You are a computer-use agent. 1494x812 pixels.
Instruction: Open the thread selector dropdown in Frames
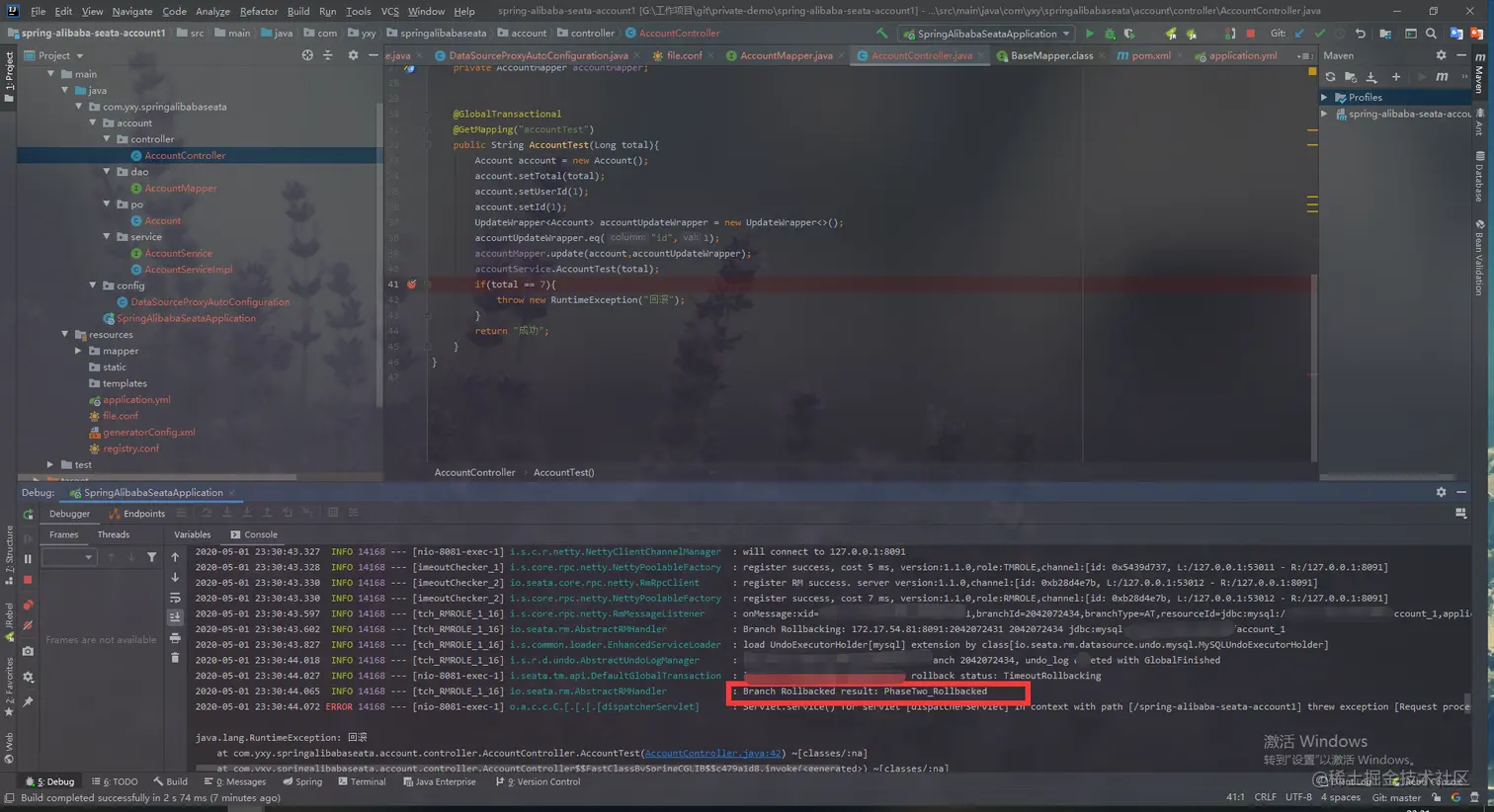click(x=69, y=558)
